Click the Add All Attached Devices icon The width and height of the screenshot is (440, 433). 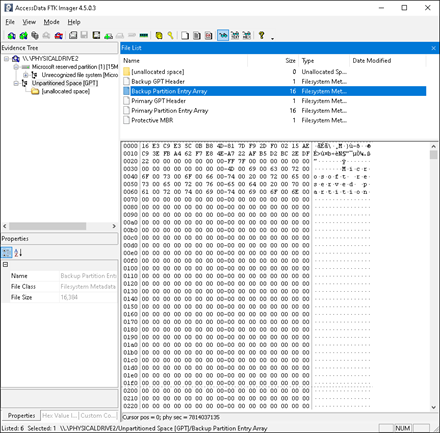point(23,35)
